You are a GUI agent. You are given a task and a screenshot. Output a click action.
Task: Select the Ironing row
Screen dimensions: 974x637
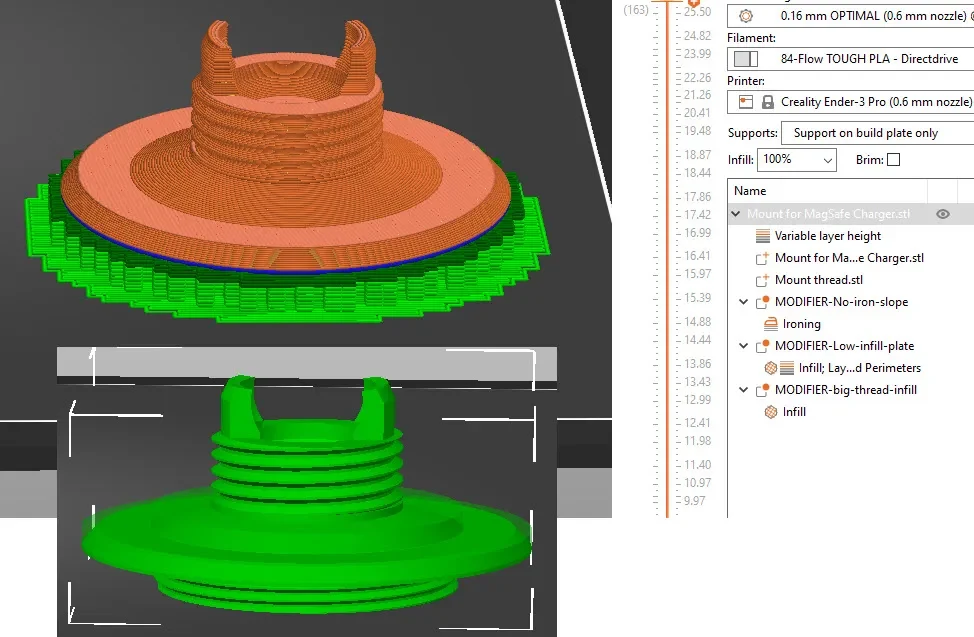coord(850,324)
